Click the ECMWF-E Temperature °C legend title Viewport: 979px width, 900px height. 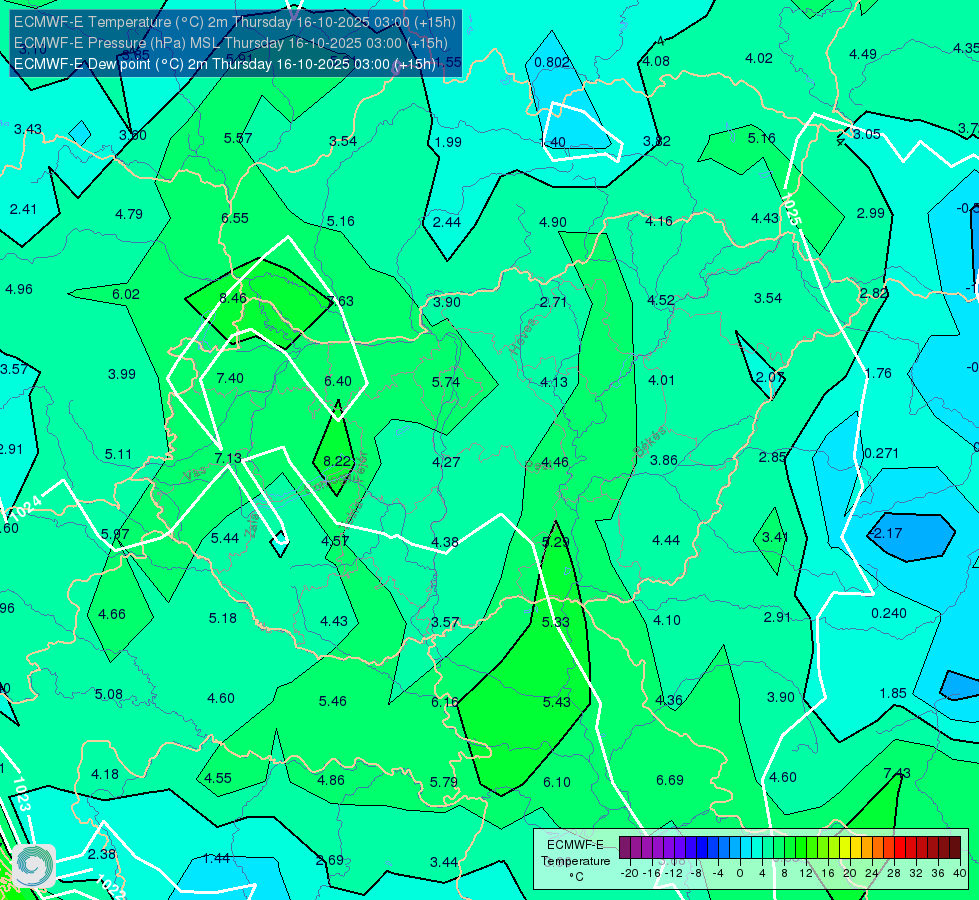(x=575, y=861)
